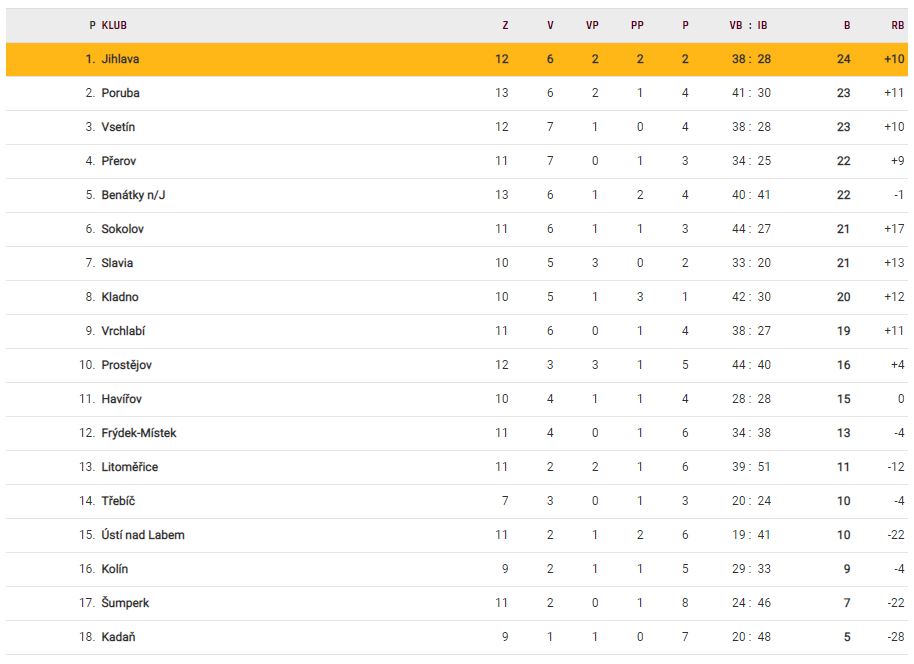Viewport: 914px width, 664px height.
Task: Select Vsetín in the standings
Action: pos(118,127)
